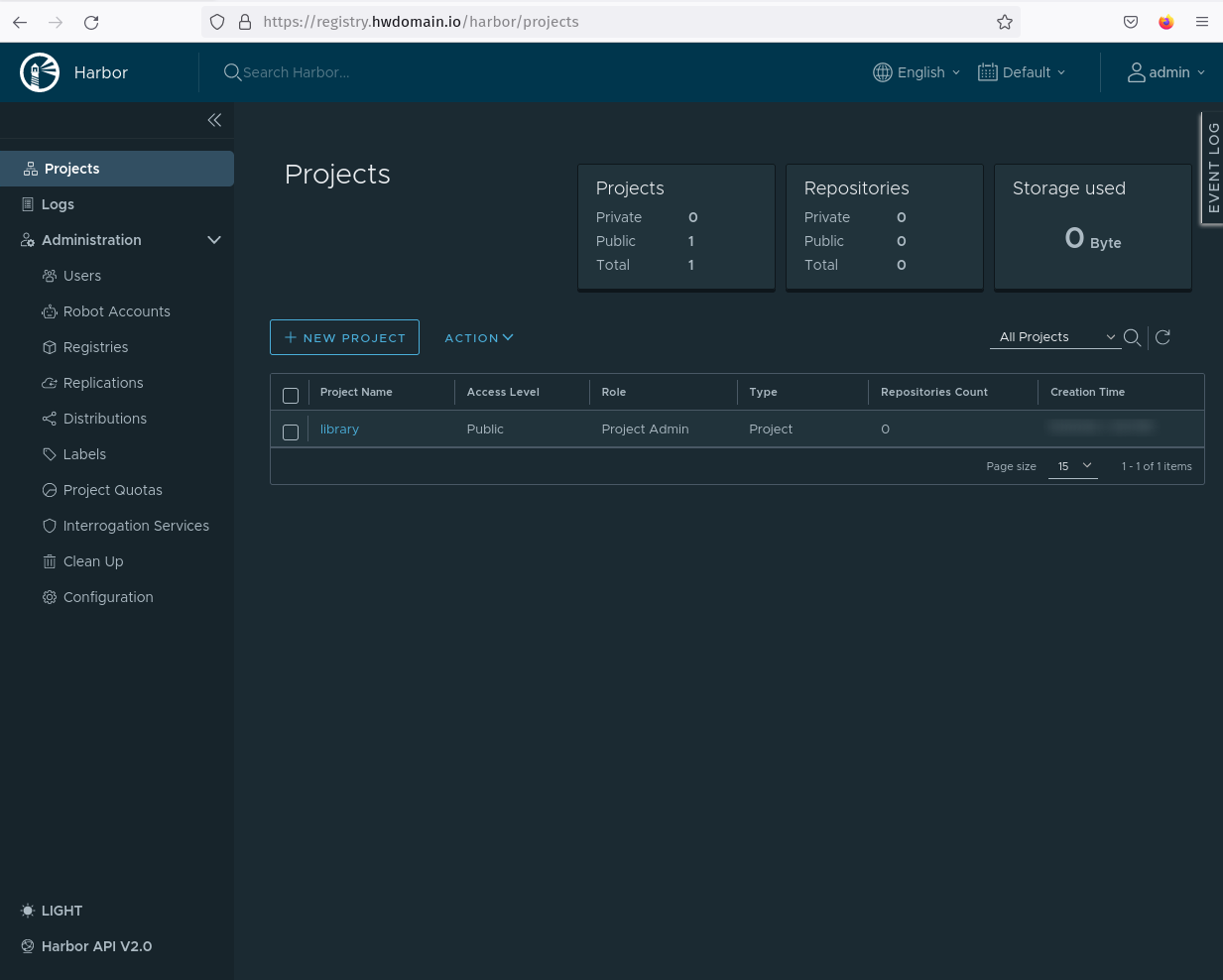Click the NEW PROJECT button
Image resolution: width=1223 pixels, height=980 pixels.
pyautogui.click(x=344, y=337)
